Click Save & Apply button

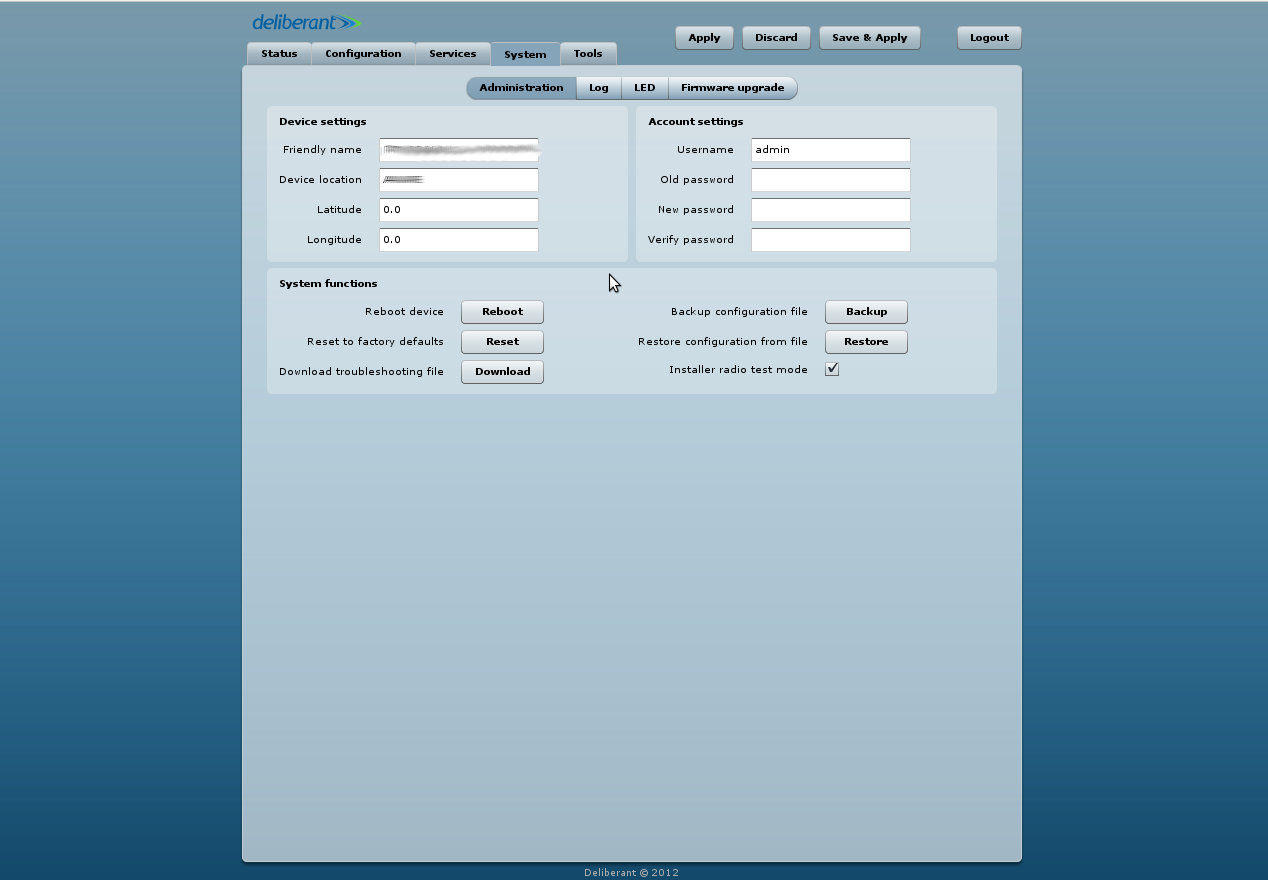tap(869, 38)
